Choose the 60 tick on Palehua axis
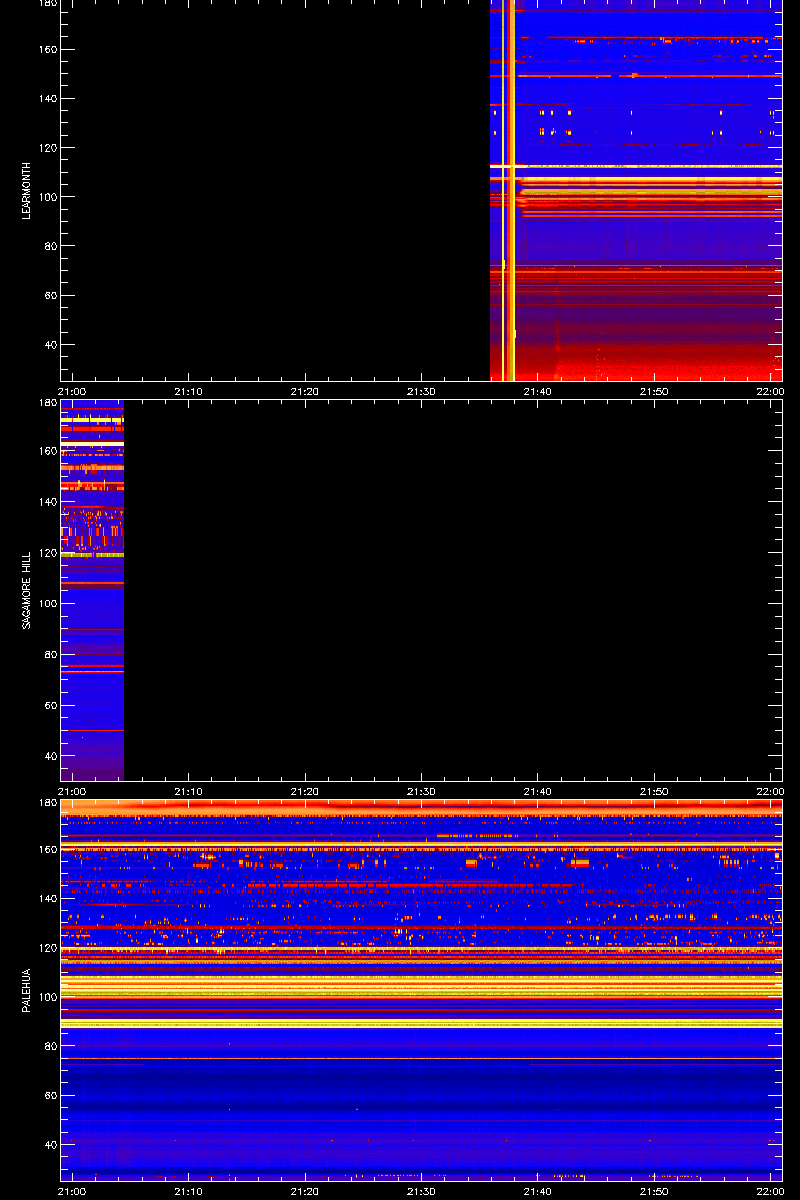 [x=50, y=1096]
